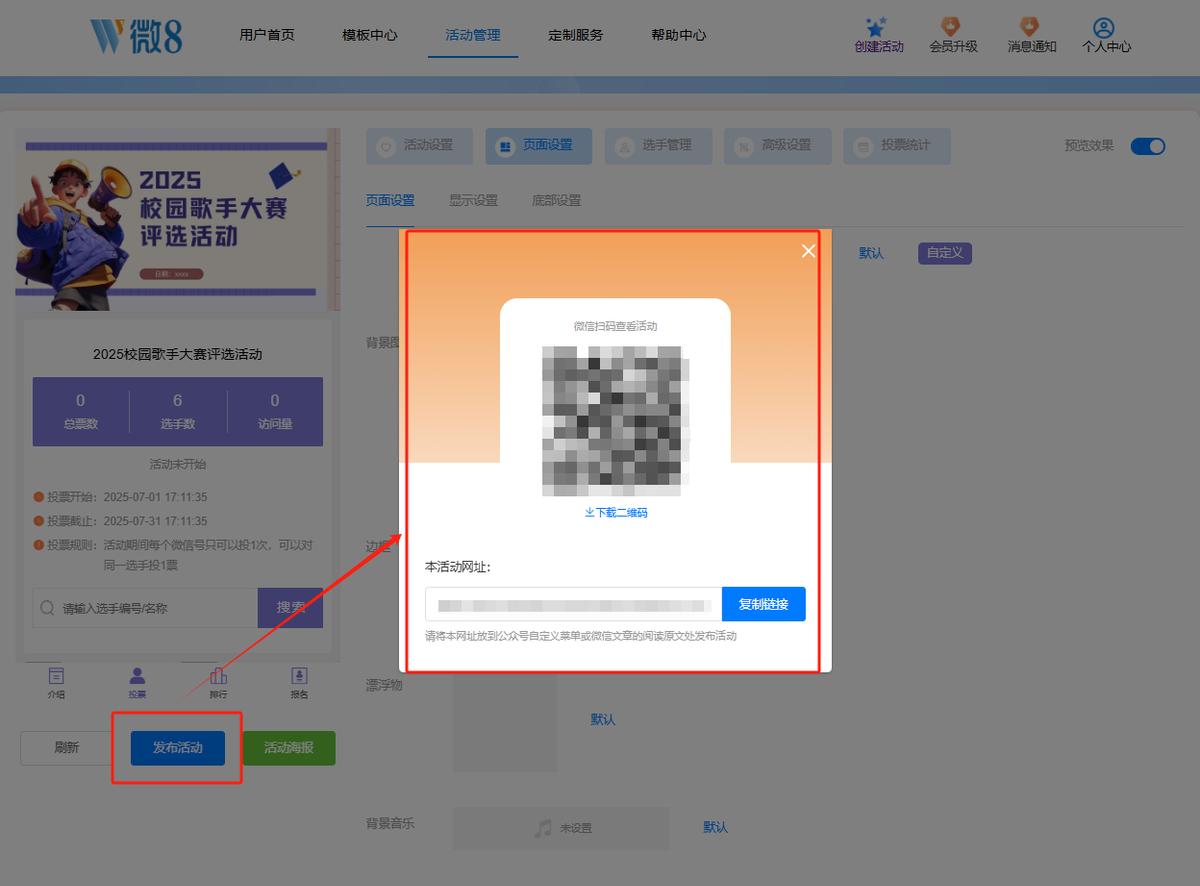Select the 页面设置 tab with grid icon
This screenshot has width=1200, height=886.
coord(538,146)
